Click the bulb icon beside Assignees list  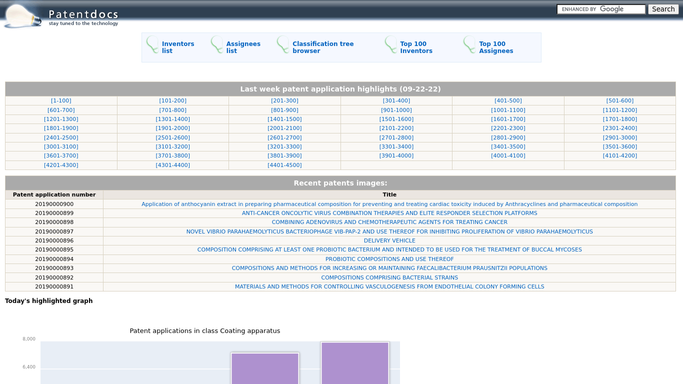coord(217,44)
